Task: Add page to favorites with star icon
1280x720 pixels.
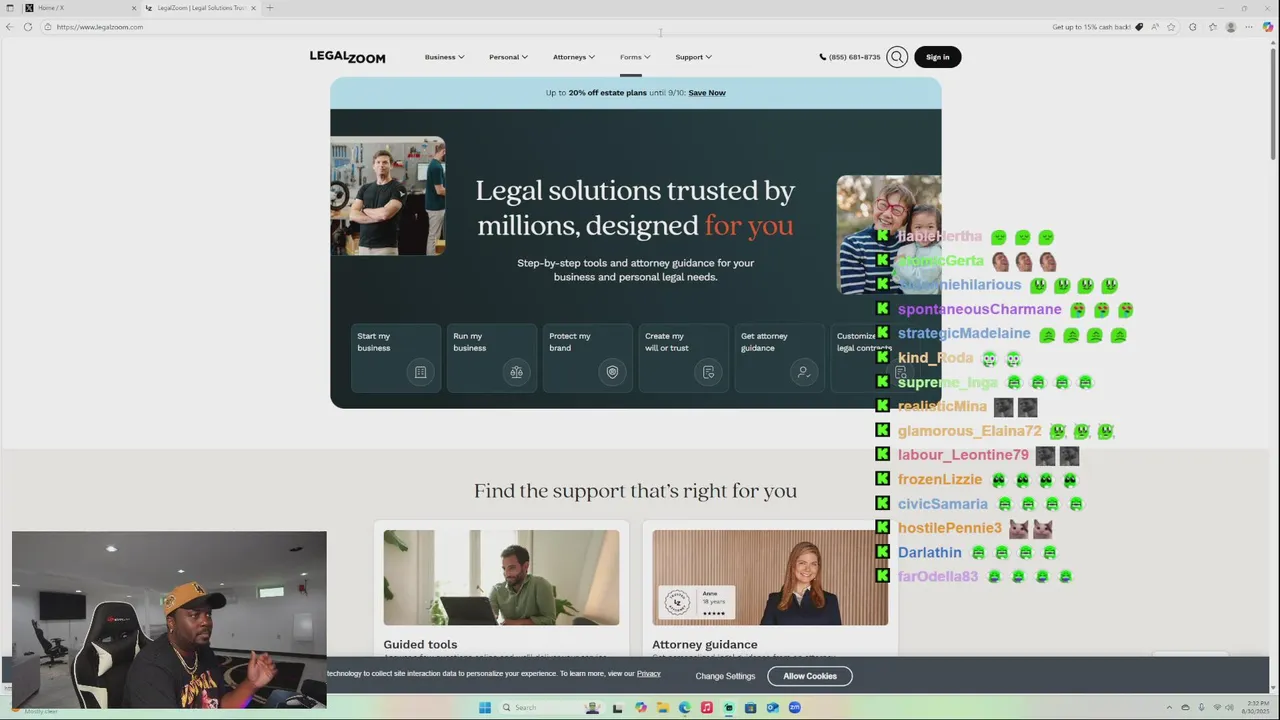Action: 1172,27
